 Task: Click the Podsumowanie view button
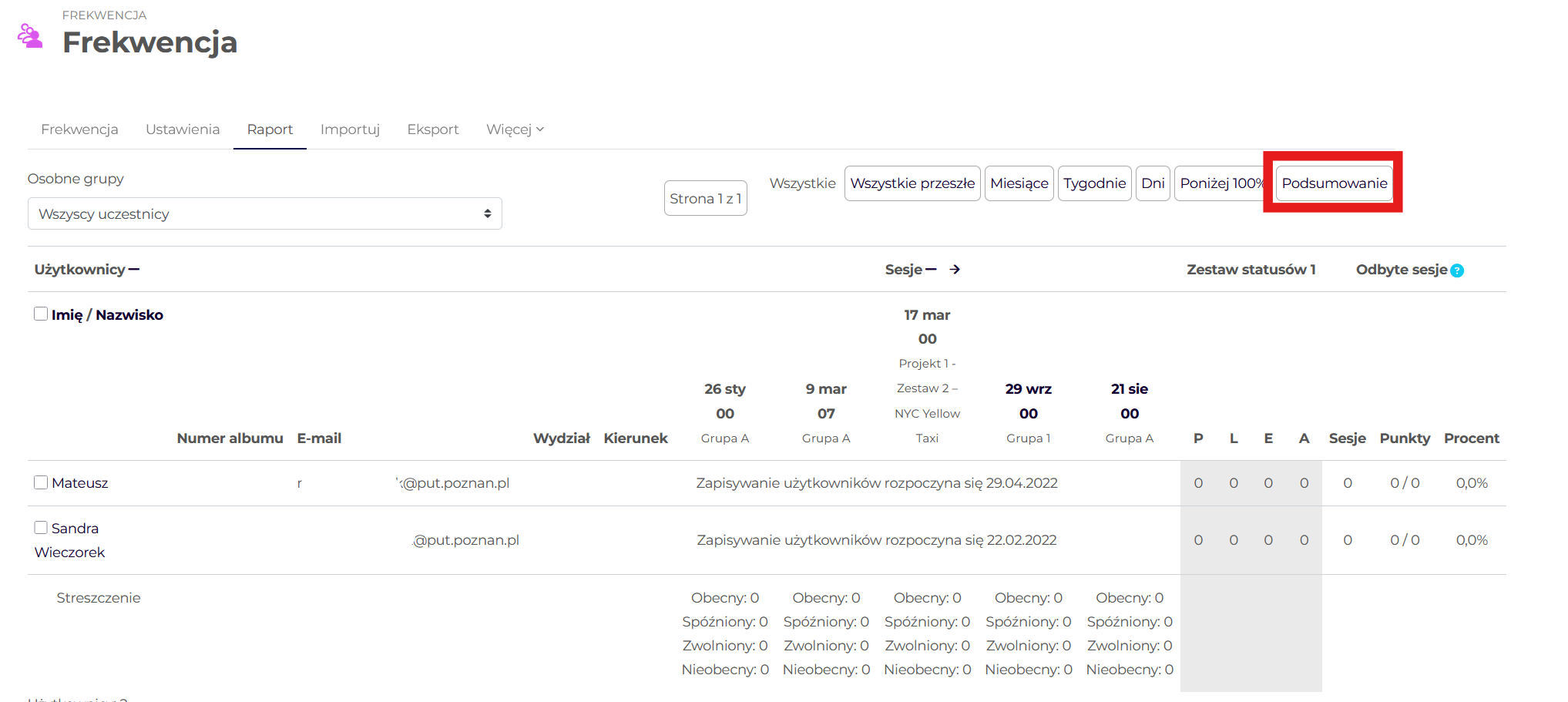[1334, 183]
